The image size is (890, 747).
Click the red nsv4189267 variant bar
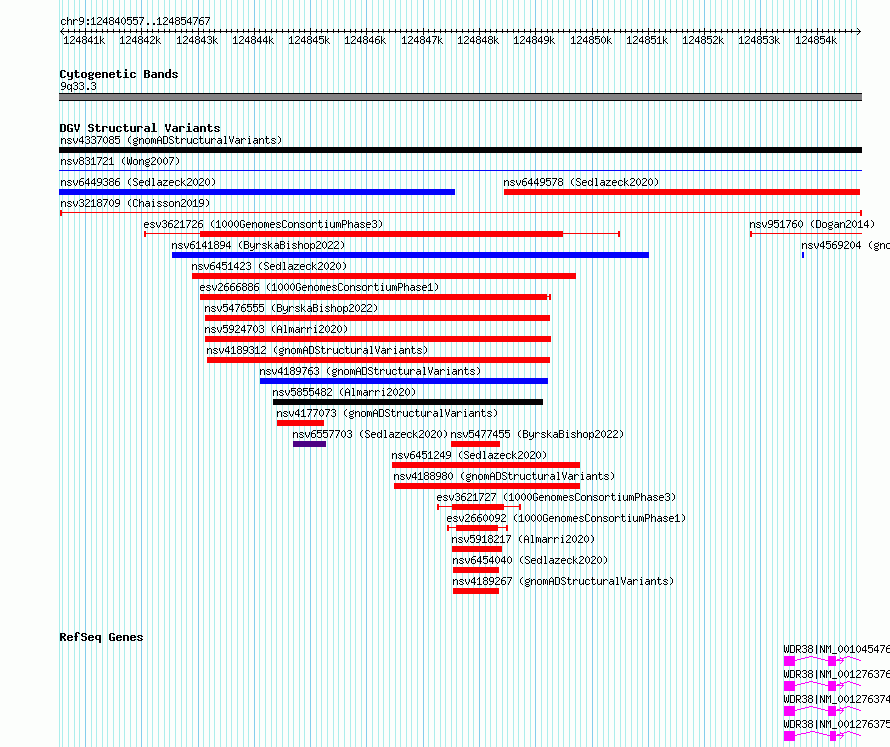coord(476,591)
